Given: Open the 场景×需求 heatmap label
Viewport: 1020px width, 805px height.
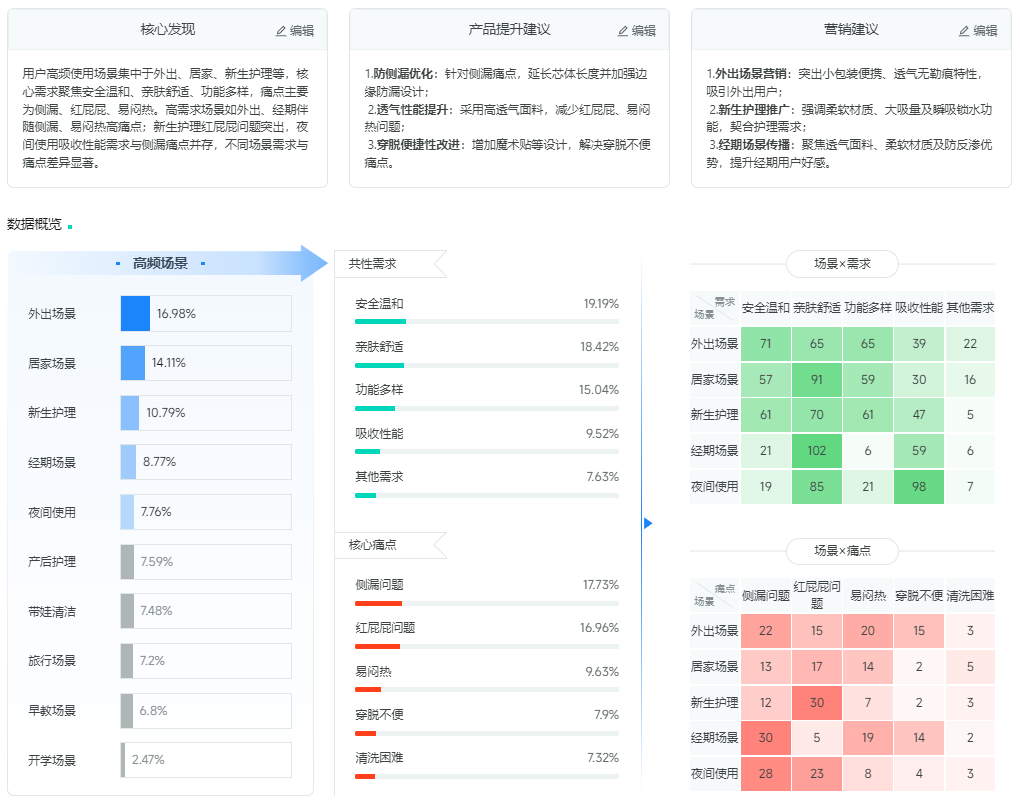Looking at the screenshot, I should pos(842,264).
